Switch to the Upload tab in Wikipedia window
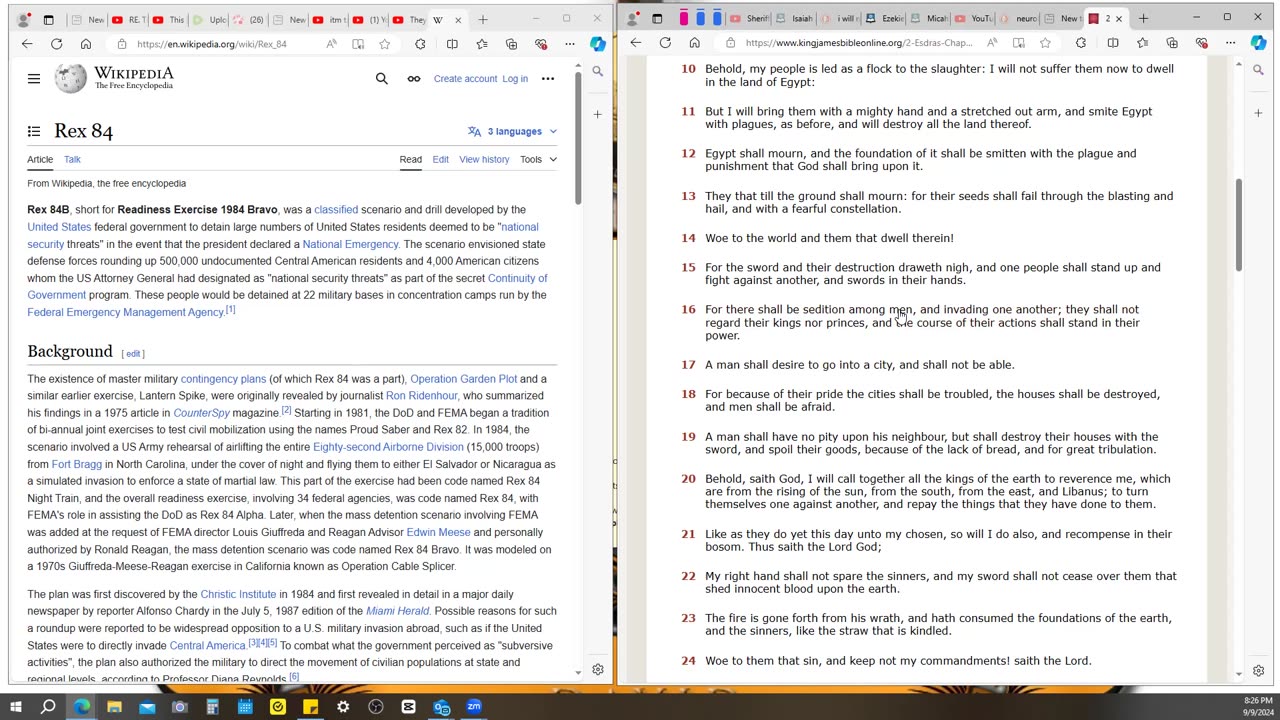The image size is (1280, 720). [210, 20]
